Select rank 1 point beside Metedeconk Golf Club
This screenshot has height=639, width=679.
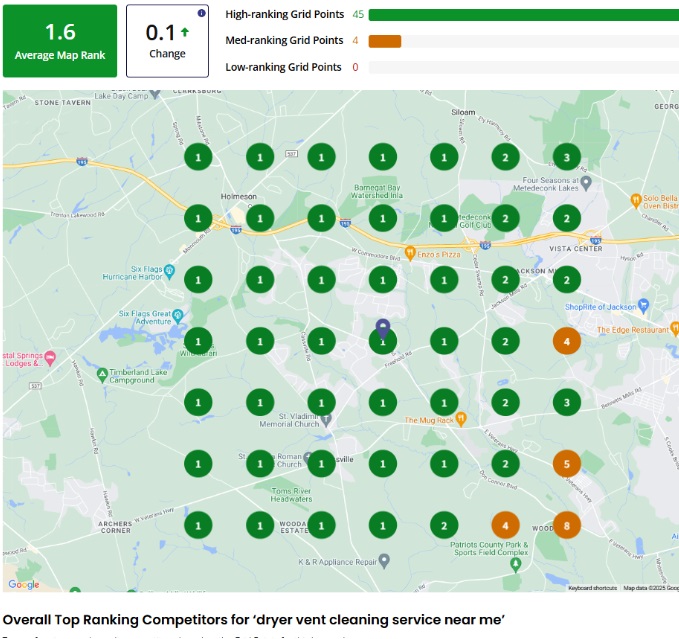(x=444, y=218)
